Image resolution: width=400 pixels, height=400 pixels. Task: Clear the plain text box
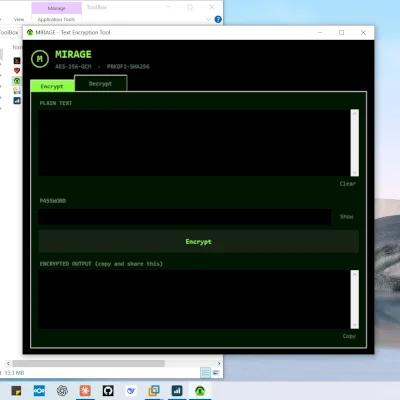click(348, 184)
